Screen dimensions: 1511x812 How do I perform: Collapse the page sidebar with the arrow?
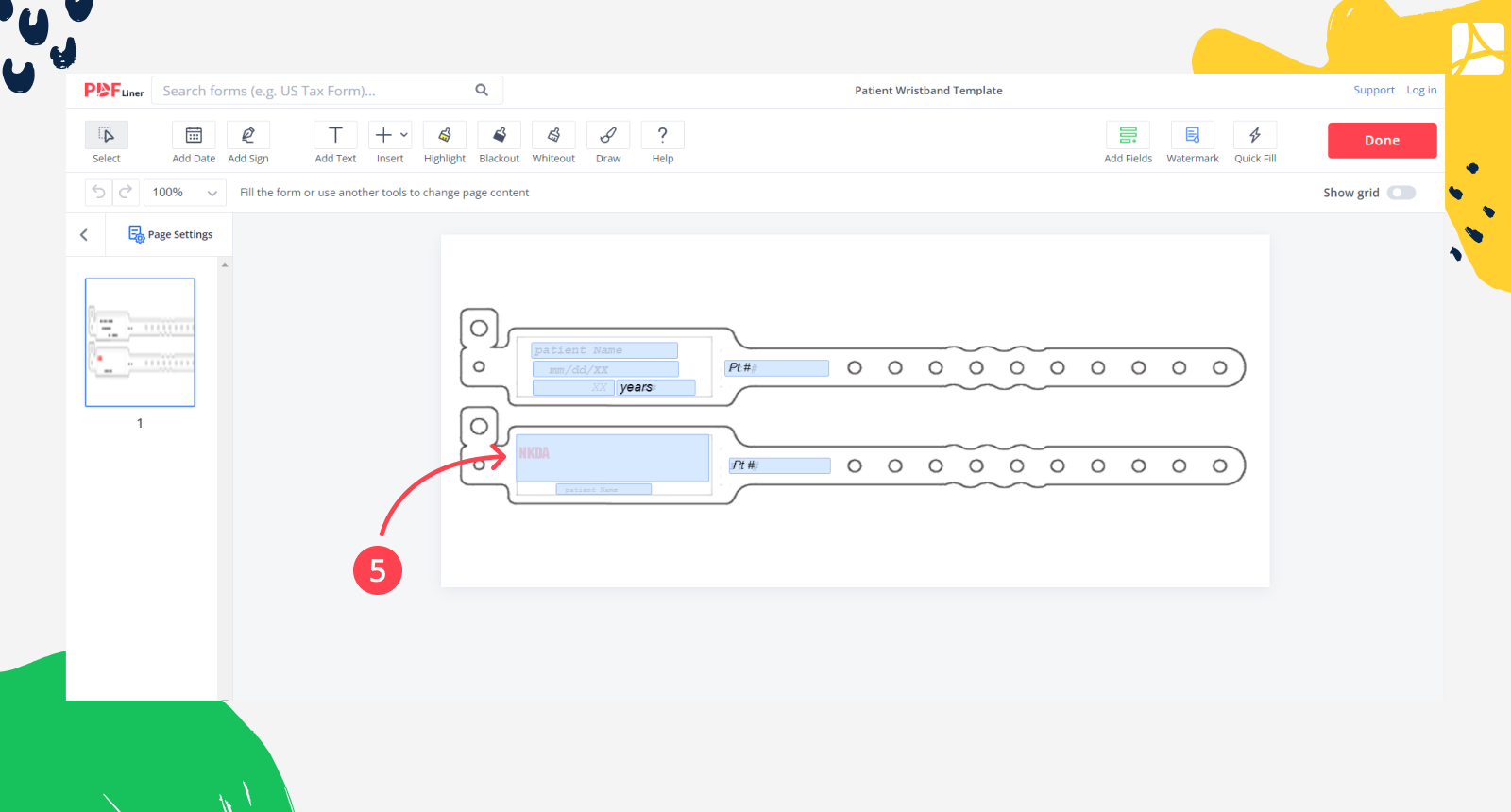pyautogui.click(x=84, y=235)
